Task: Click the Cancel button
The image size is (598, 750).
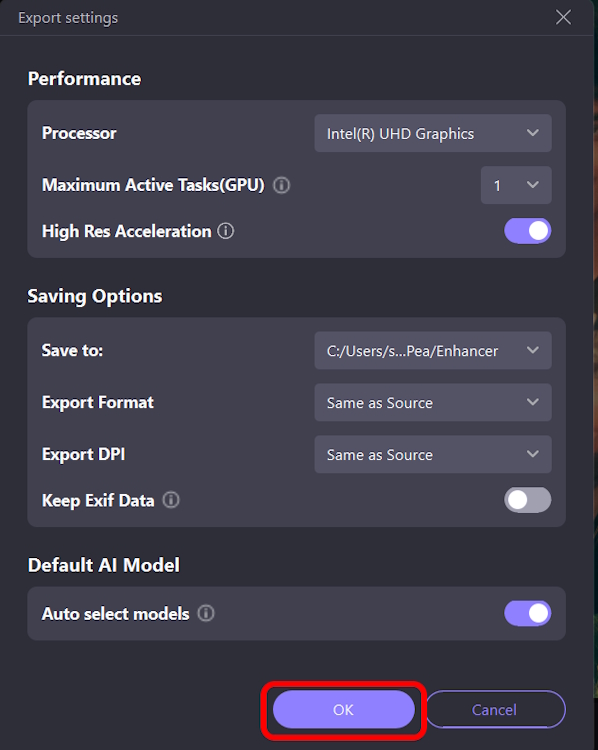Action: [x=495, y=709]
